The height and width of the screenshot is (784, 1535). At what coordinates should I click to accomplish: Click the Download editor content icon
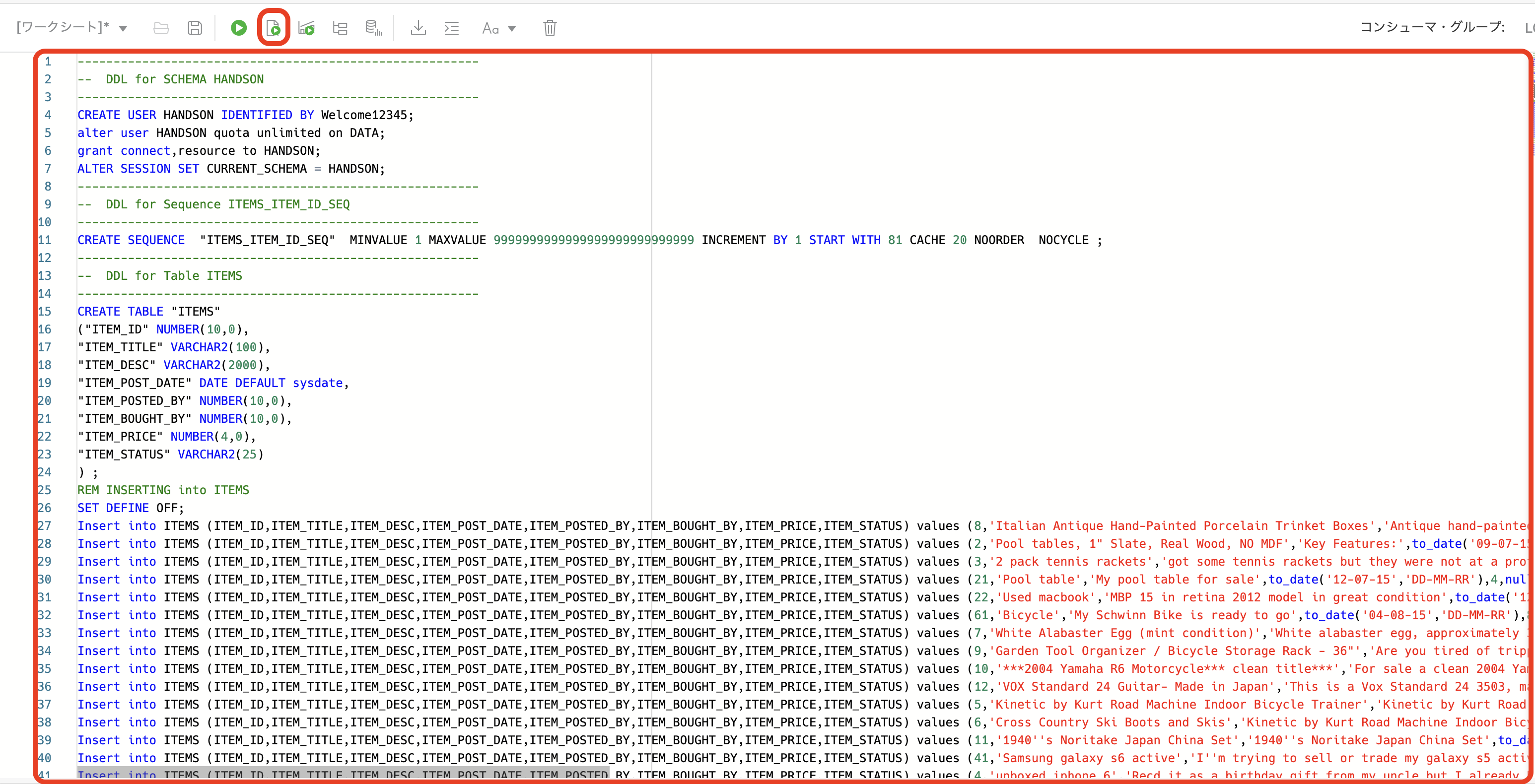pyautogui.click(x=419, y=27)
